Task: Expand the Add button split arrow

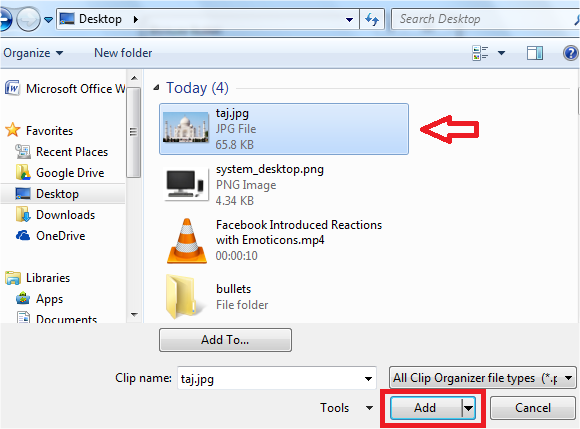Action: coord(468,408)
